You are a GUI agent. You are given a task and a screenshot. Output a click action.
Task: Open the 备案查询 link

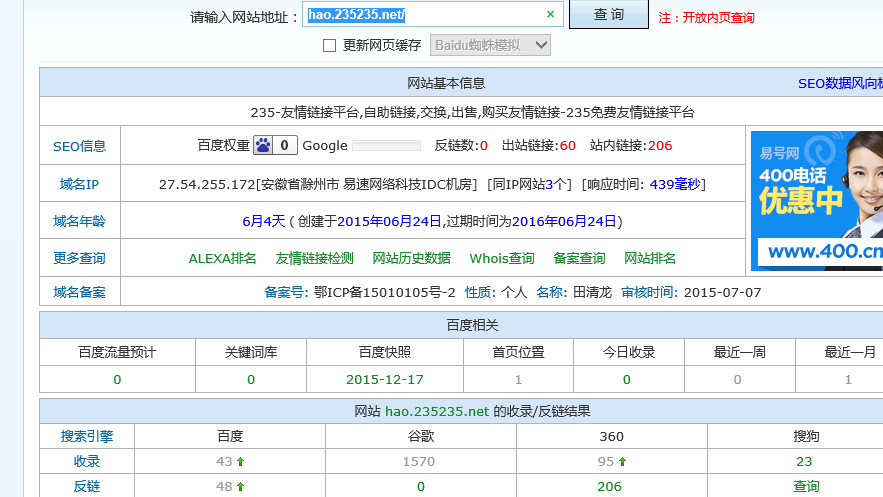click(x=579, y=258)
